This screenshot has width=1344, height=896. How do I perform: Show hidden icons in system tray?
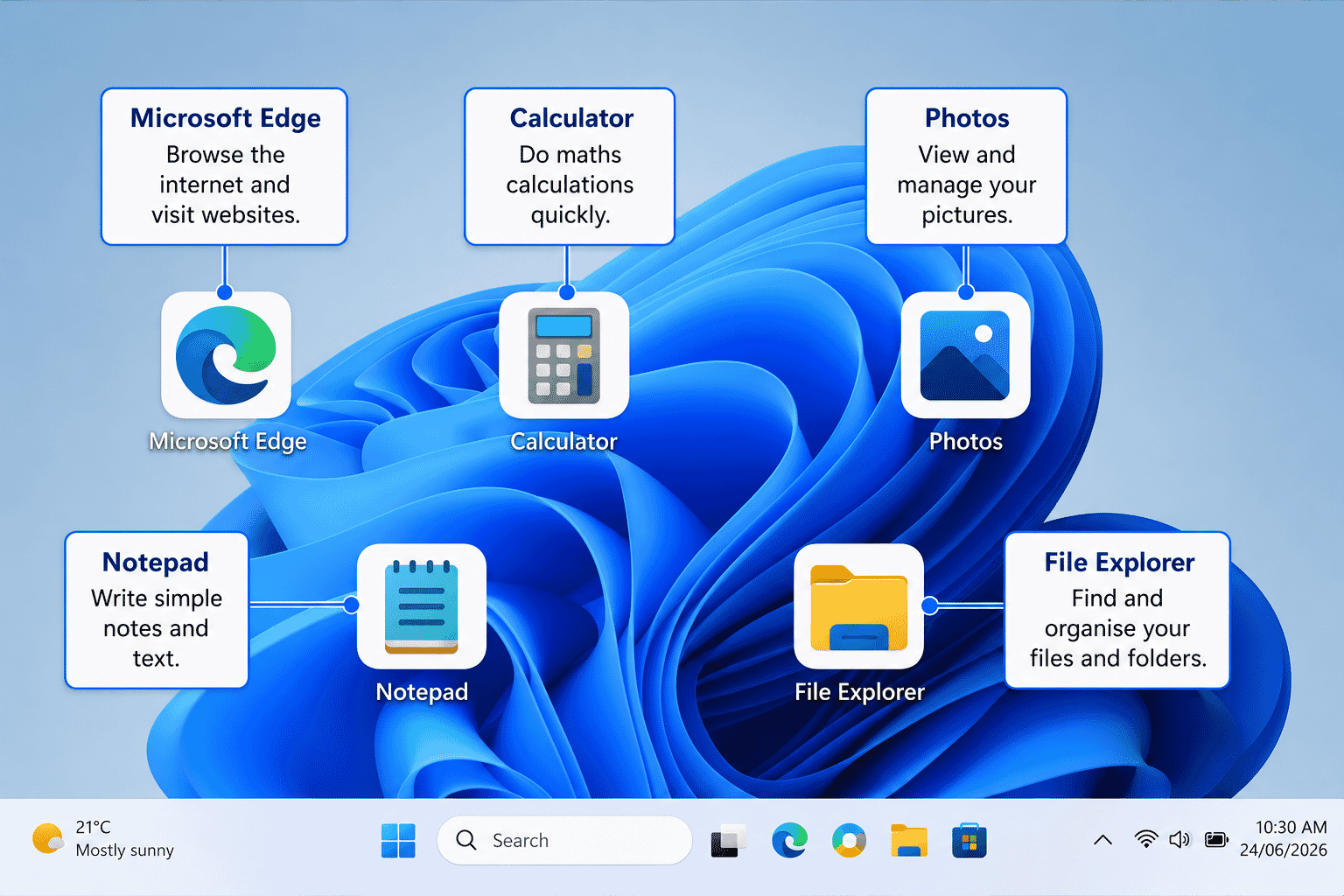[1103, 840]
